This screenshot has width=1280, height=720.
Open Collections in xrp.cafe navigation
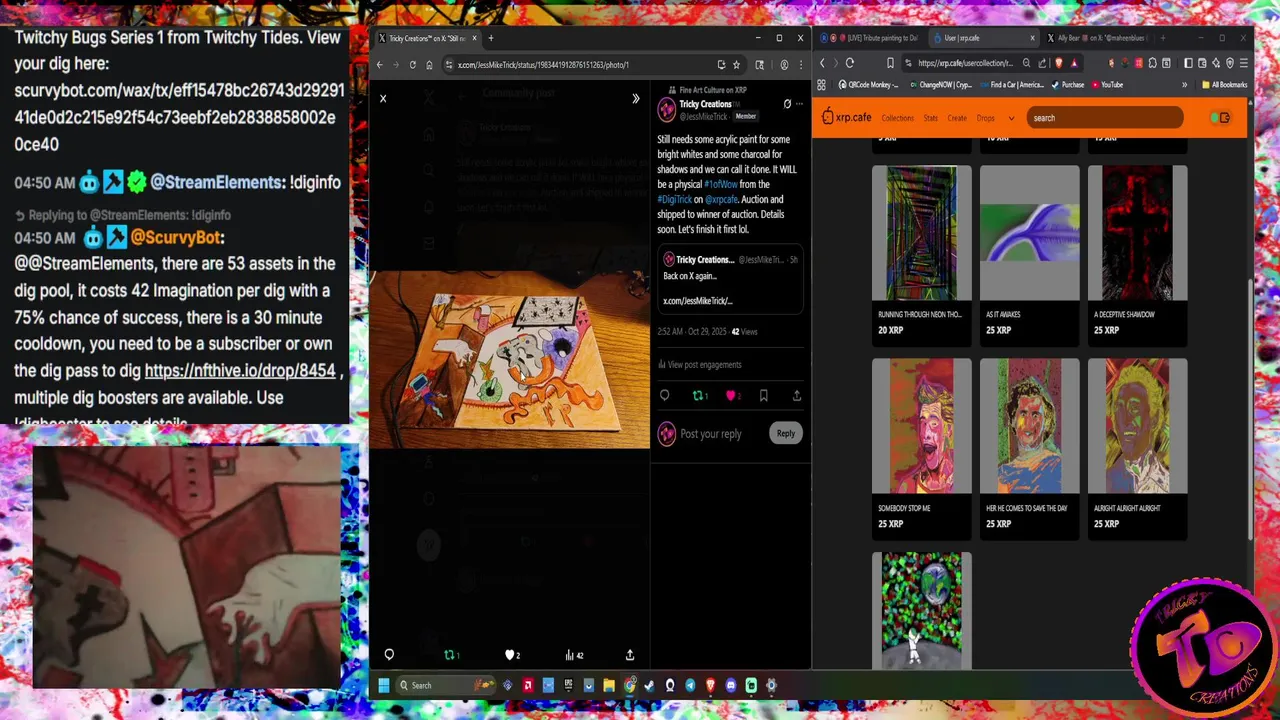(897, 118)
